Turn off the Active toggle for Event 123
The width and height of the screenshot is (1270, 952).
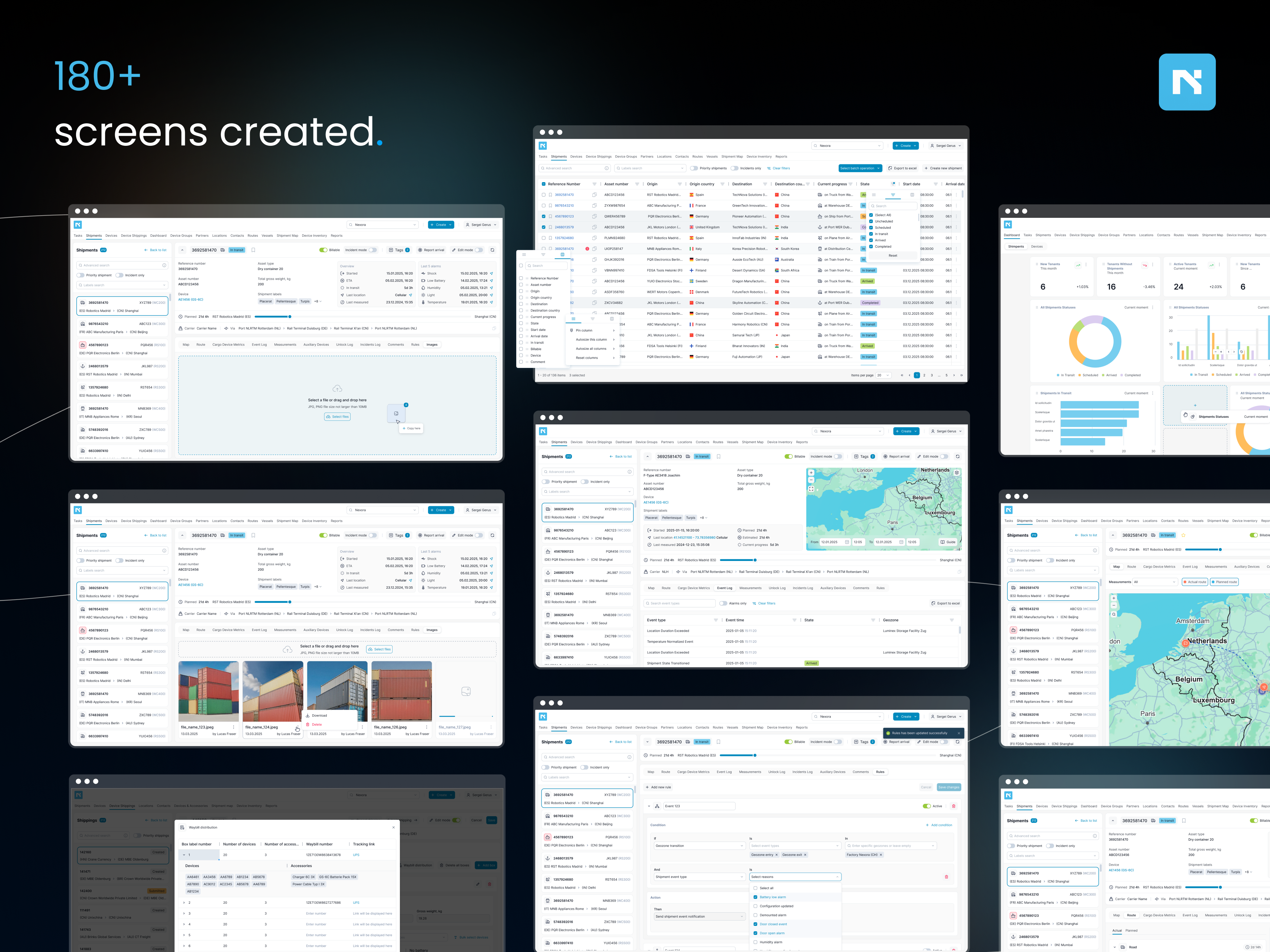927,806
